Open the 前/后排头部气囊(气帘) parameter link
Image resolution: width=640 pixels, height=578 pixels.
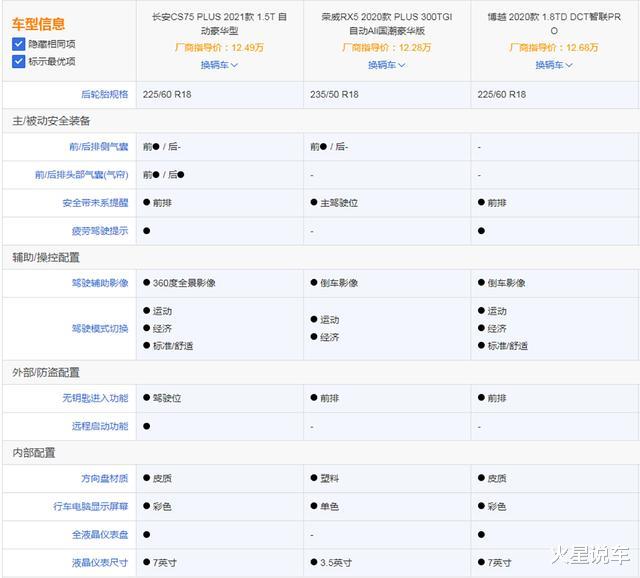coord(82,175)
